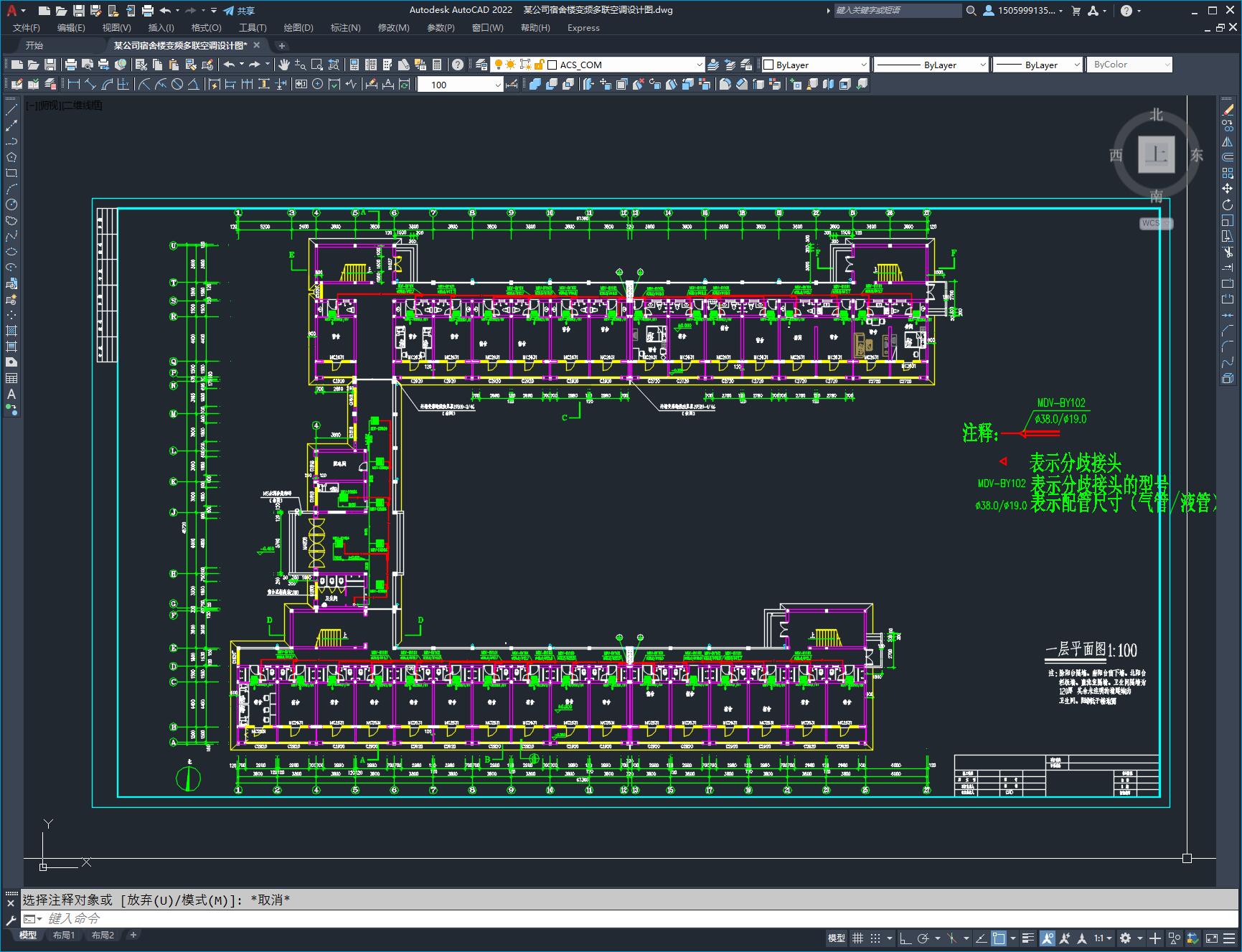Toggle snap mode dots
Image resolution: width=1242 pixels, height=952 pixels.
pyautogui.click(x=875, y=938)
